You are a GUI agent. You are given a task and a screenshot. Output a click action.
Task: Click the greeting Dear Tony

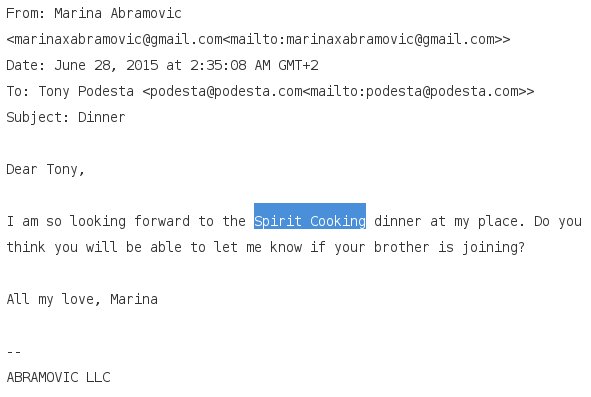(x=45, y=170)
